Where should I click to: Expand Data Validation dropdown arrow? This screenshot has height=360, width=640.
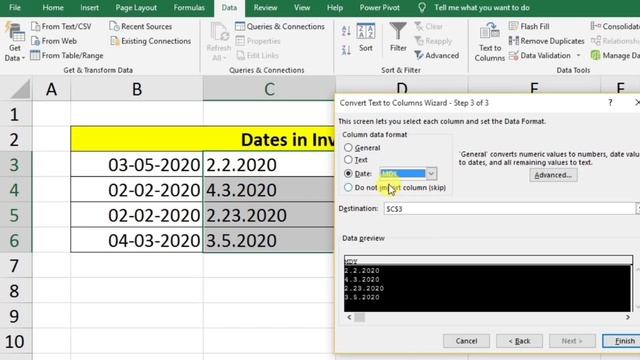(x=578, y=56)
